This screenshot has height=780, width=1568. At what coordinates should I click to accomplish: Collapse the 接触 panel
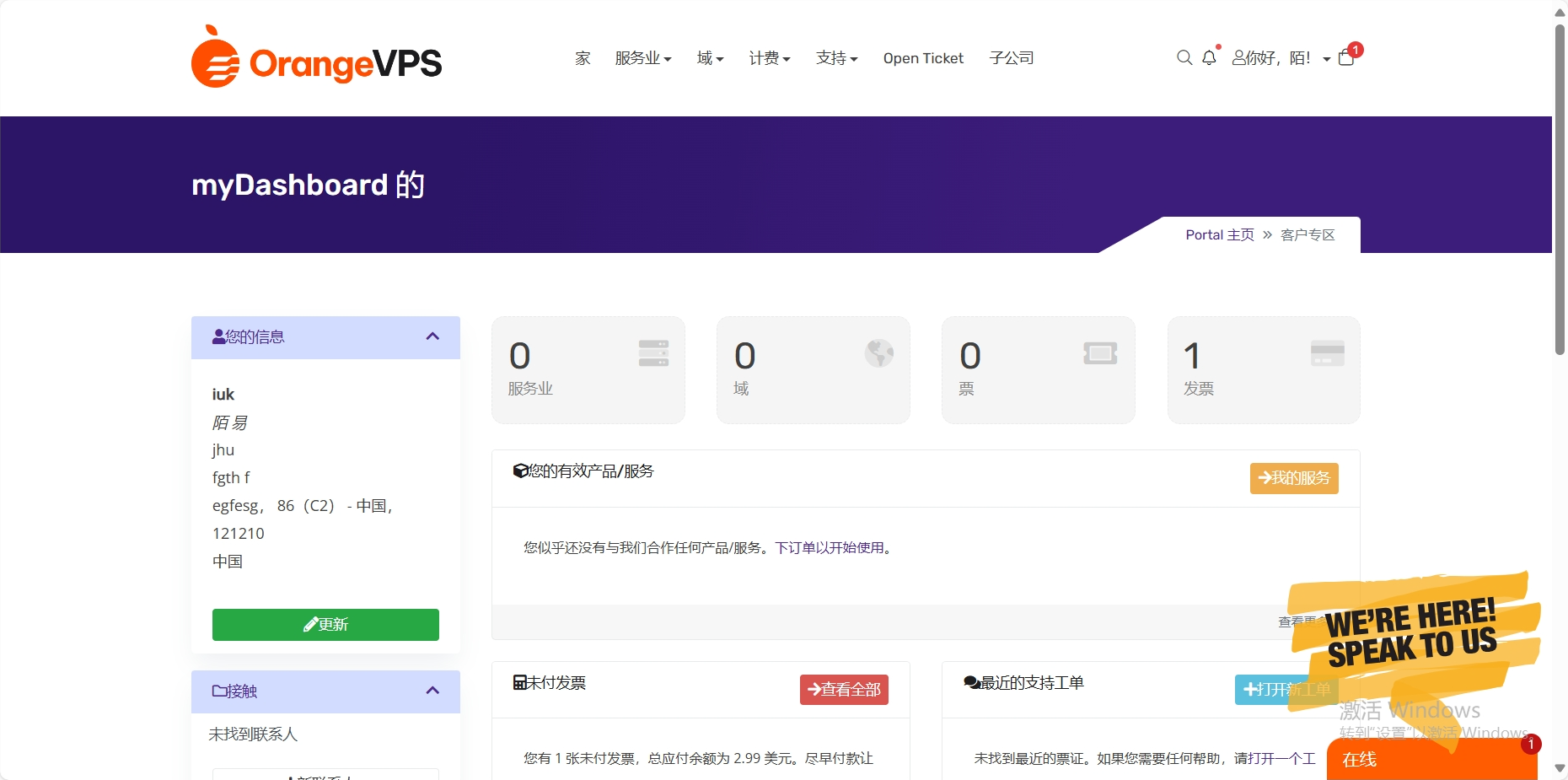(432, 691)
